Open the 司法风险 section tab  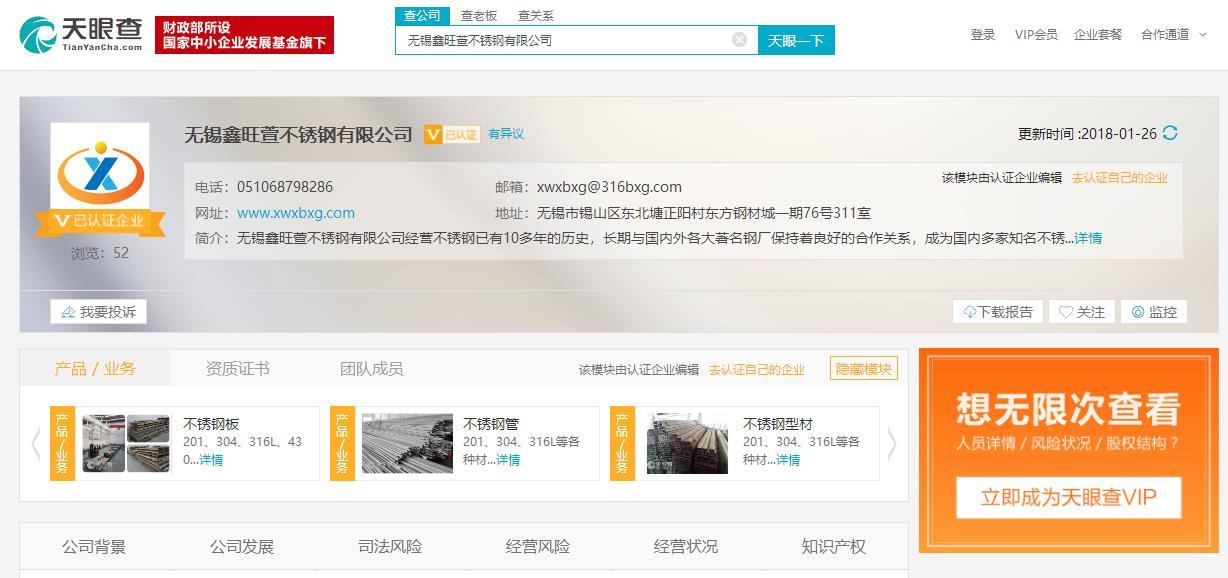pos(390,547)
